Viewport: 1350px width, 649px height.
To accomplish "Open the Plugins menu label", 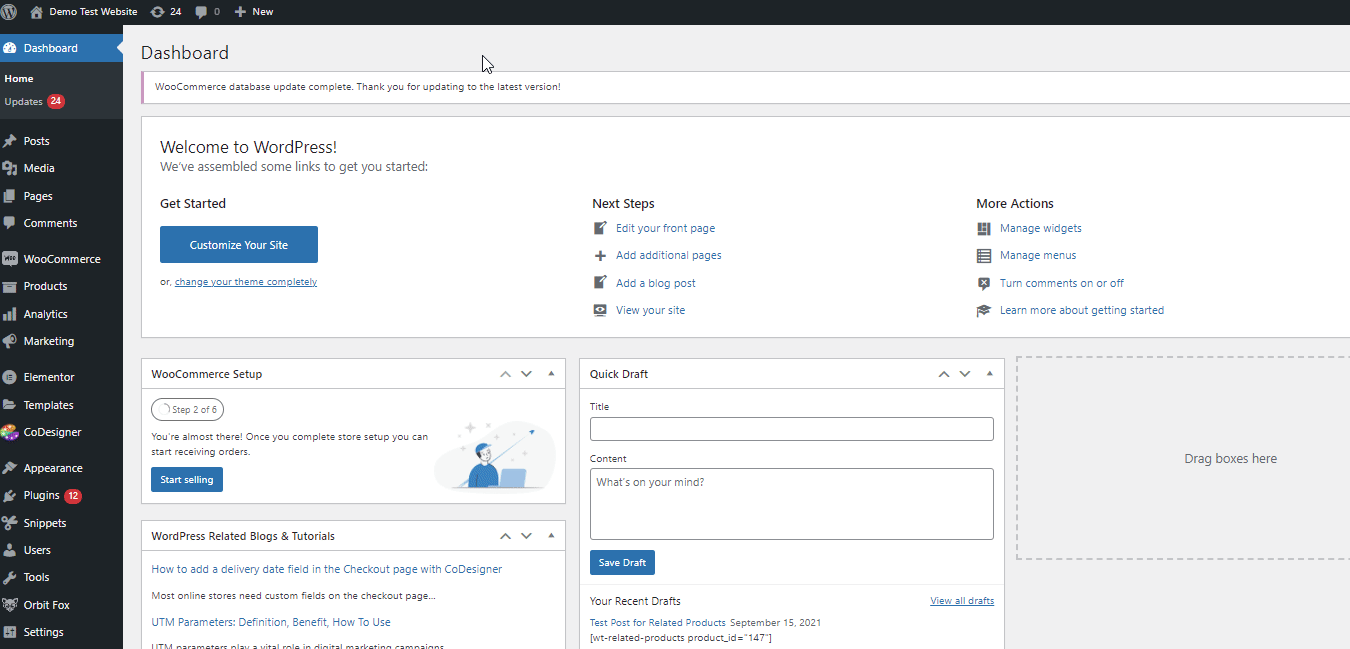I will (42, 495).
